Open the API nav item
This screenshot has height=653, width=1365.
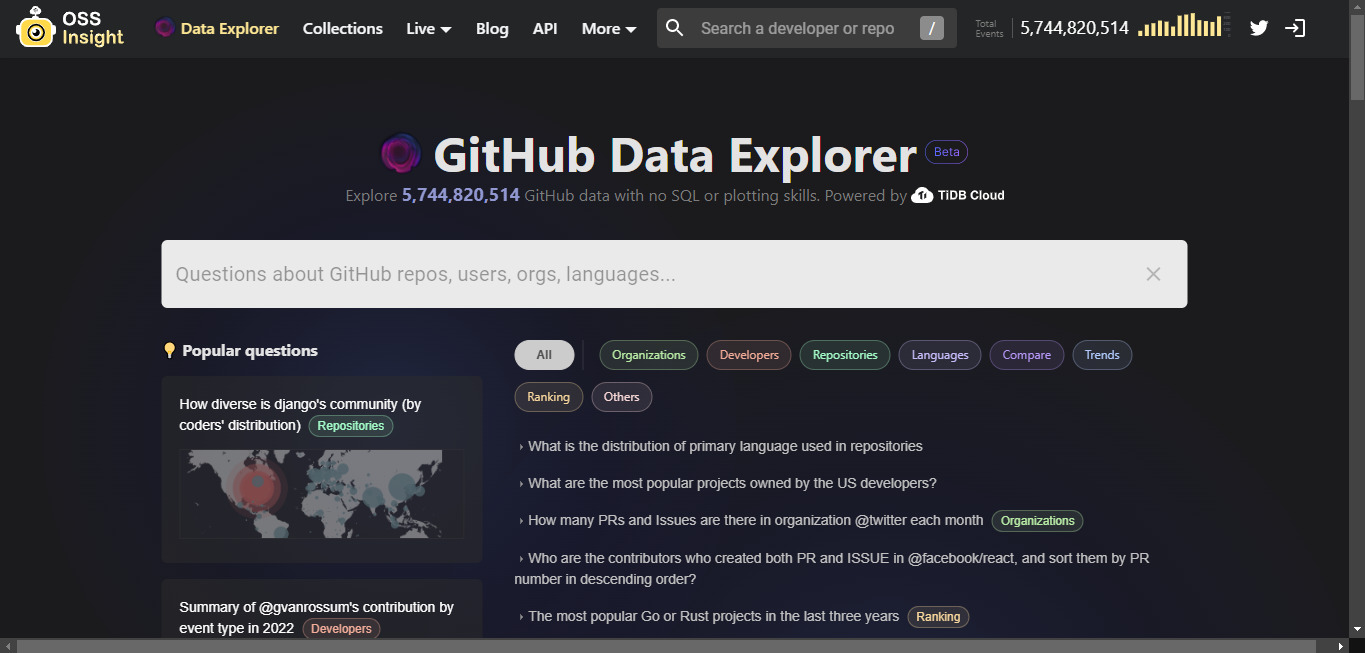[545, 28]
